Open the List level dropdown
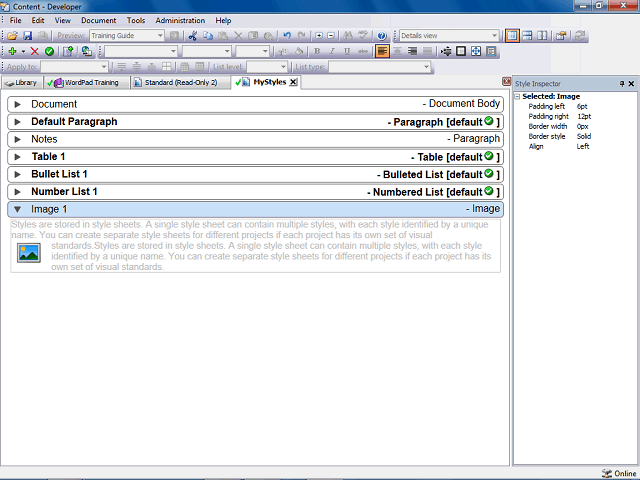Viewport: 640px width, 480px height. point(283,67)
